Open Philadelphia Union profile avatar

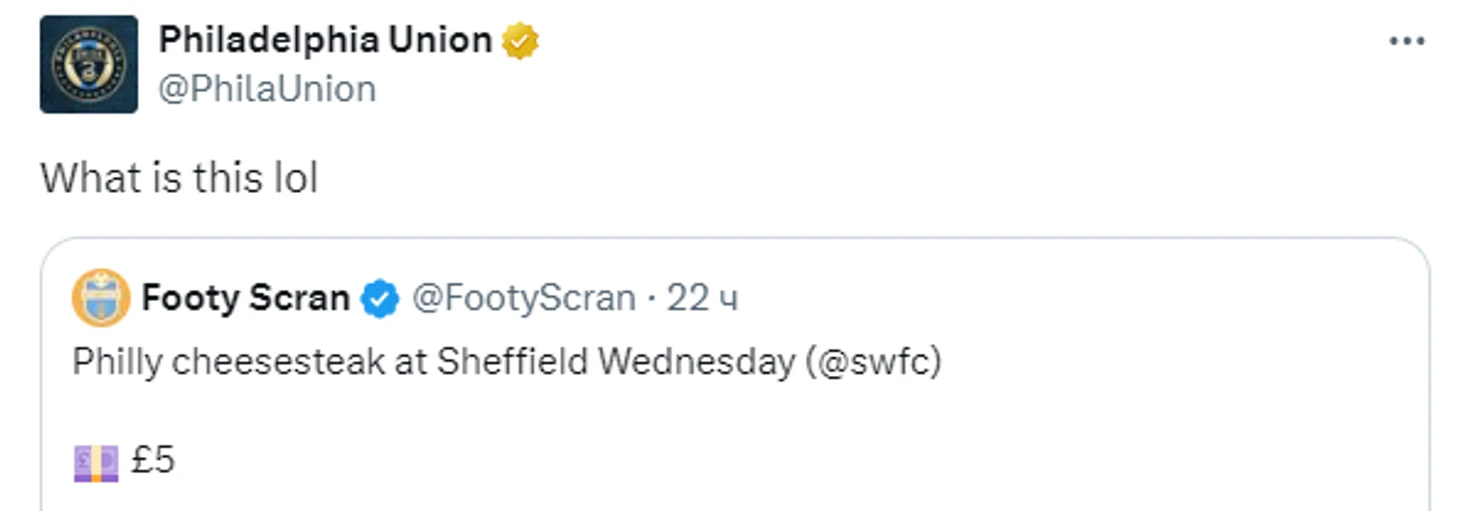(x=89, y=64)
